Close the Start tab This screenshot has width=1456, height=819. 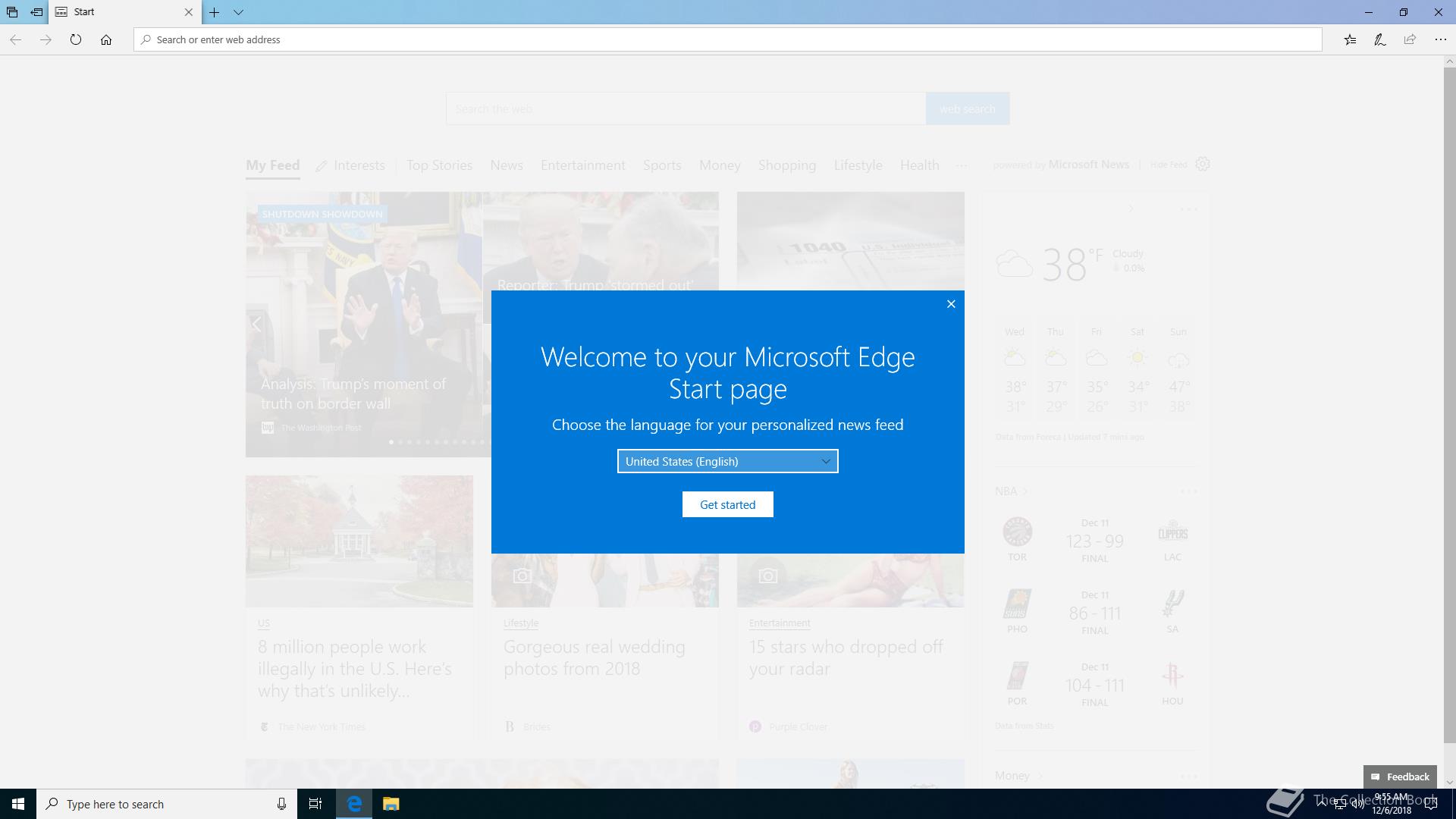(x=189, y=12)
